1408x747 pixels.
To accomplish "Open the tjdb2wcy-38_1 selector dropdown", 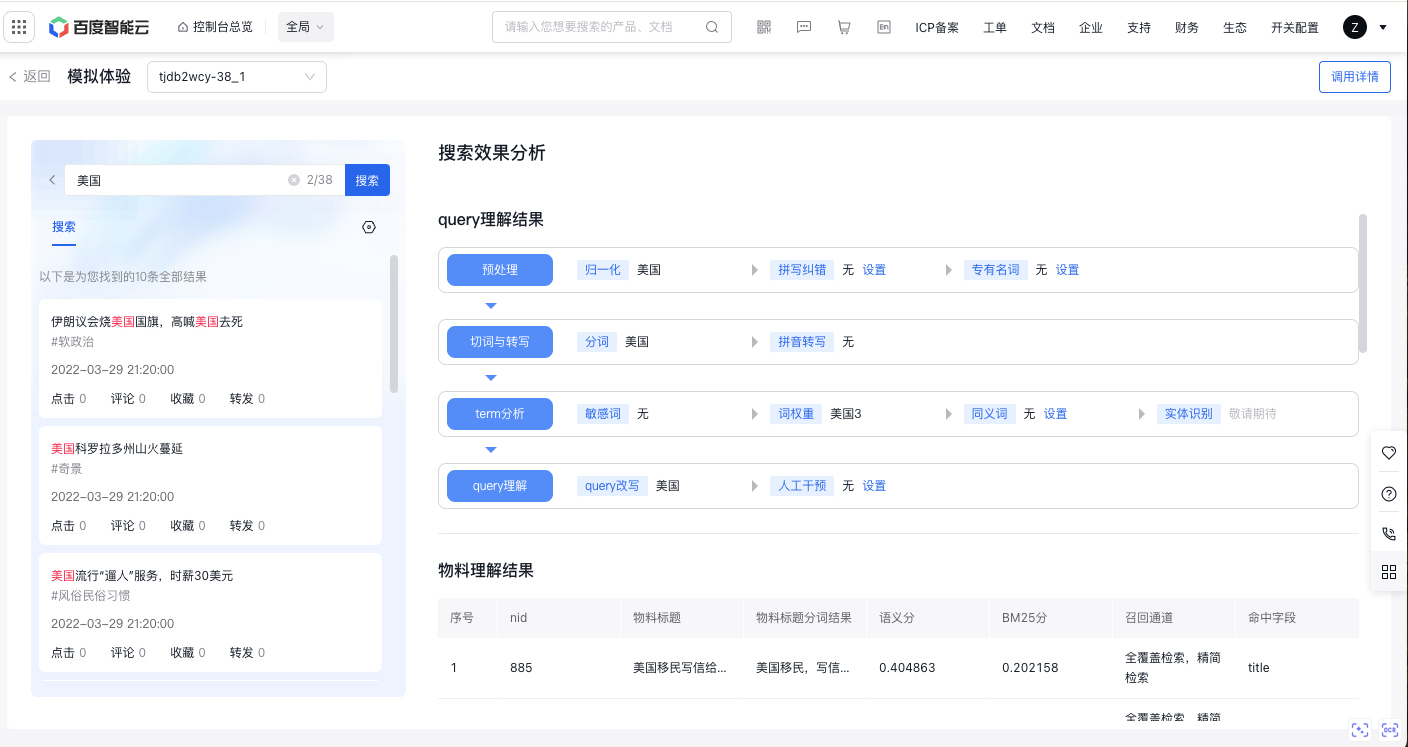I will (236, 76).
